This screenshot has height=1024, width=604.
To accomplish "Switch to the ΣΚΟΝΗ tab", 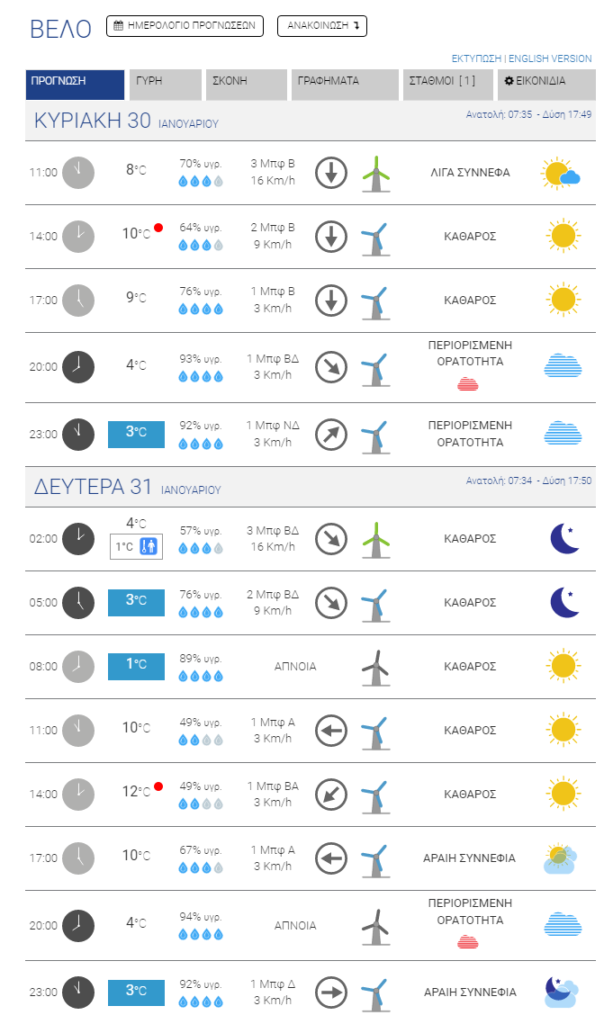I will click(246, 84).
